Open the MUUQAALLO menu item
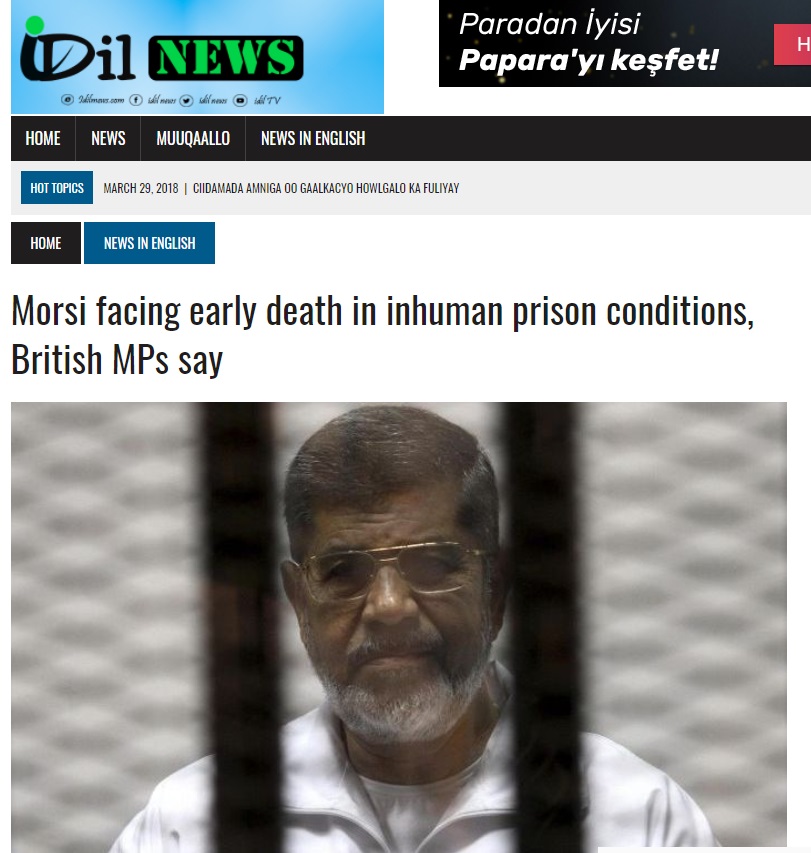811x853 pixels. [193, 138]
